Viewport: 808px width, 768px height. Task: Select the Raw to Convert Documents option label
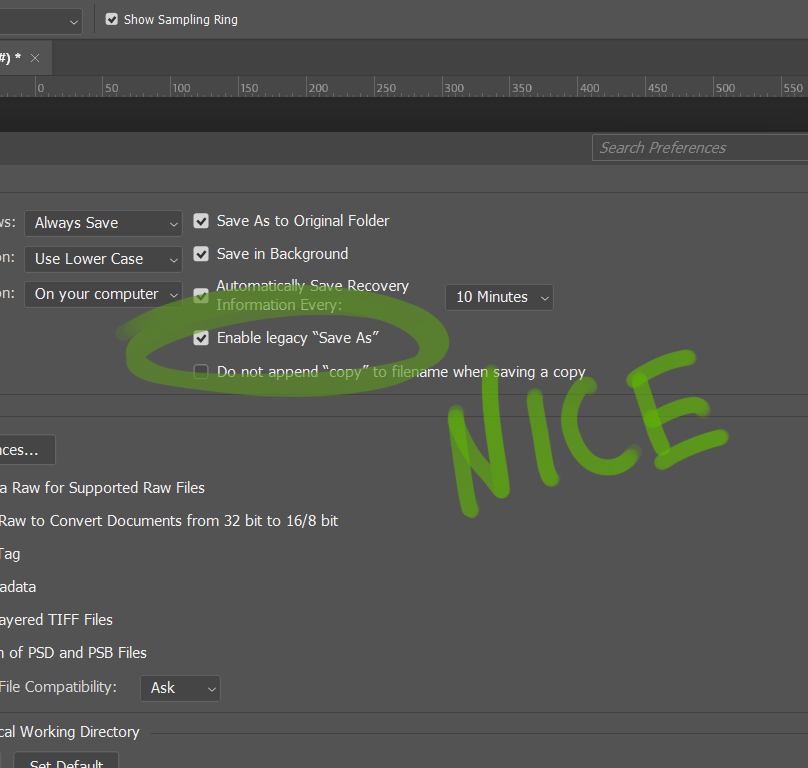(x=168, y=520)
